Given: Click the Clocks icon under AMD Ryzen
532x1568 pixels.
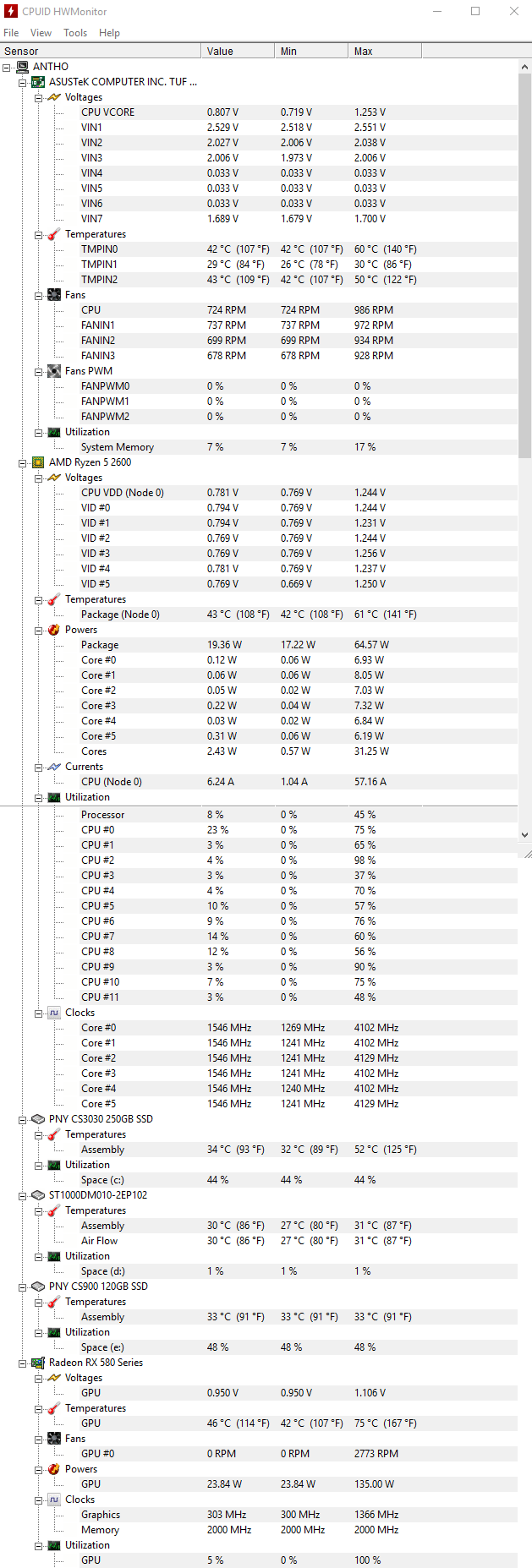Looking at the screenshot, I should tap(54, 1013).
